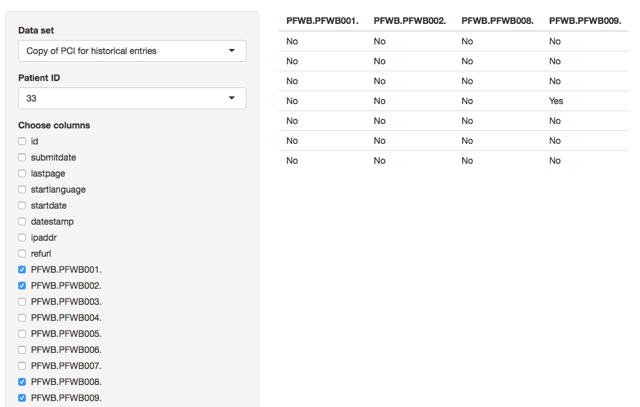Uncheck the PFWB.PFWB002. column checkbox
The width and height of the screenshot is (640, 407).
[x=23, y=286]
